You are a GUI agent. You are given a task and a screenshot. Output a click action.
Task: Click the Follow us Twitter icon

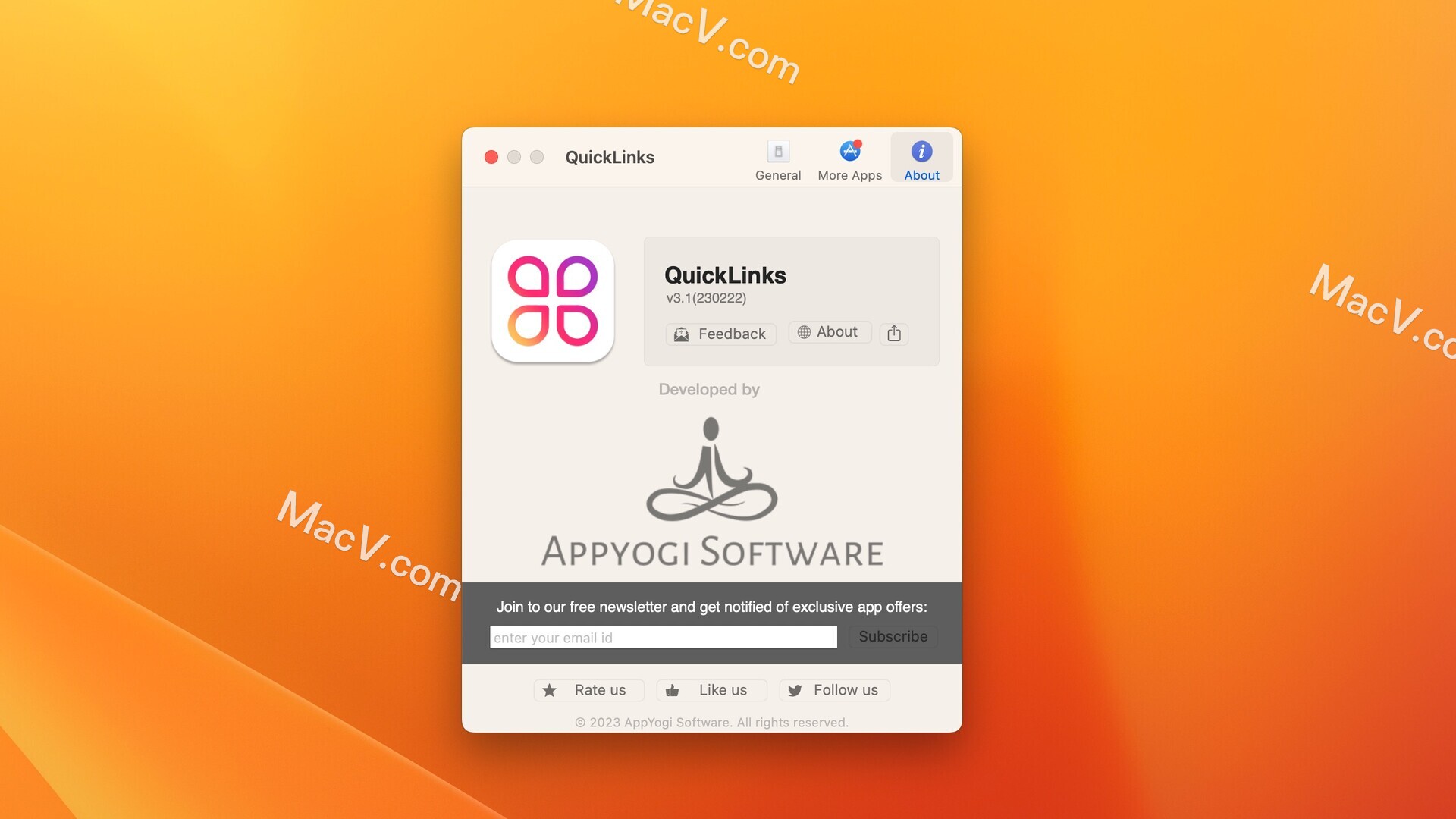coord(795,690)
